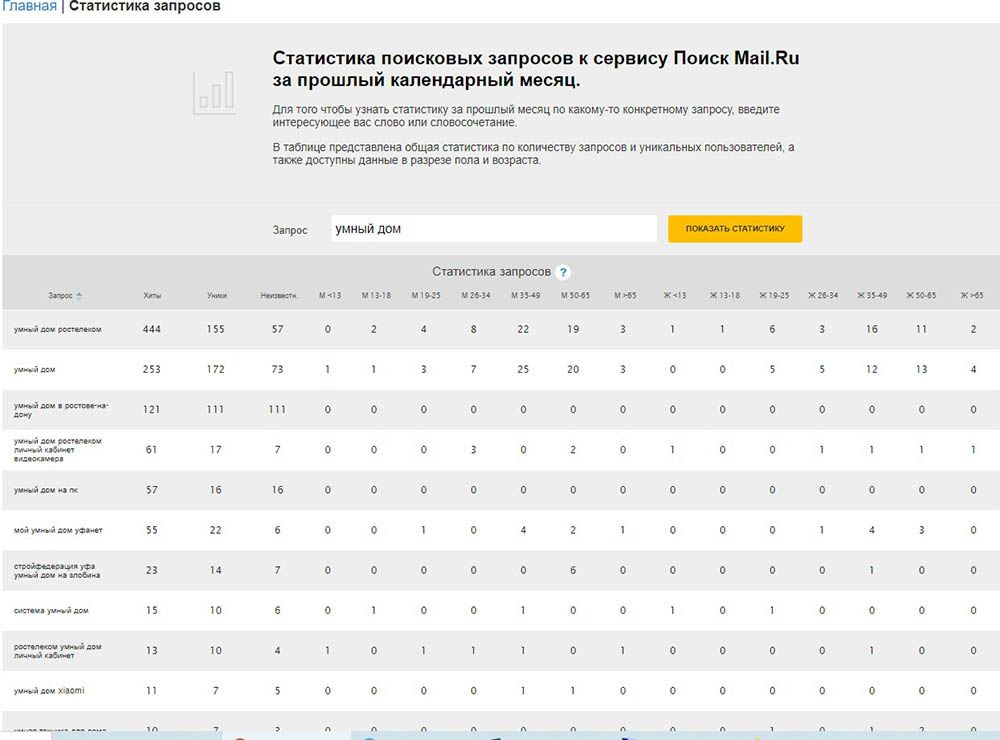The image size is (1000, 740).
Task: Click the Уники value 22 in the уфанет row
Action: click(x=216, y=530)
